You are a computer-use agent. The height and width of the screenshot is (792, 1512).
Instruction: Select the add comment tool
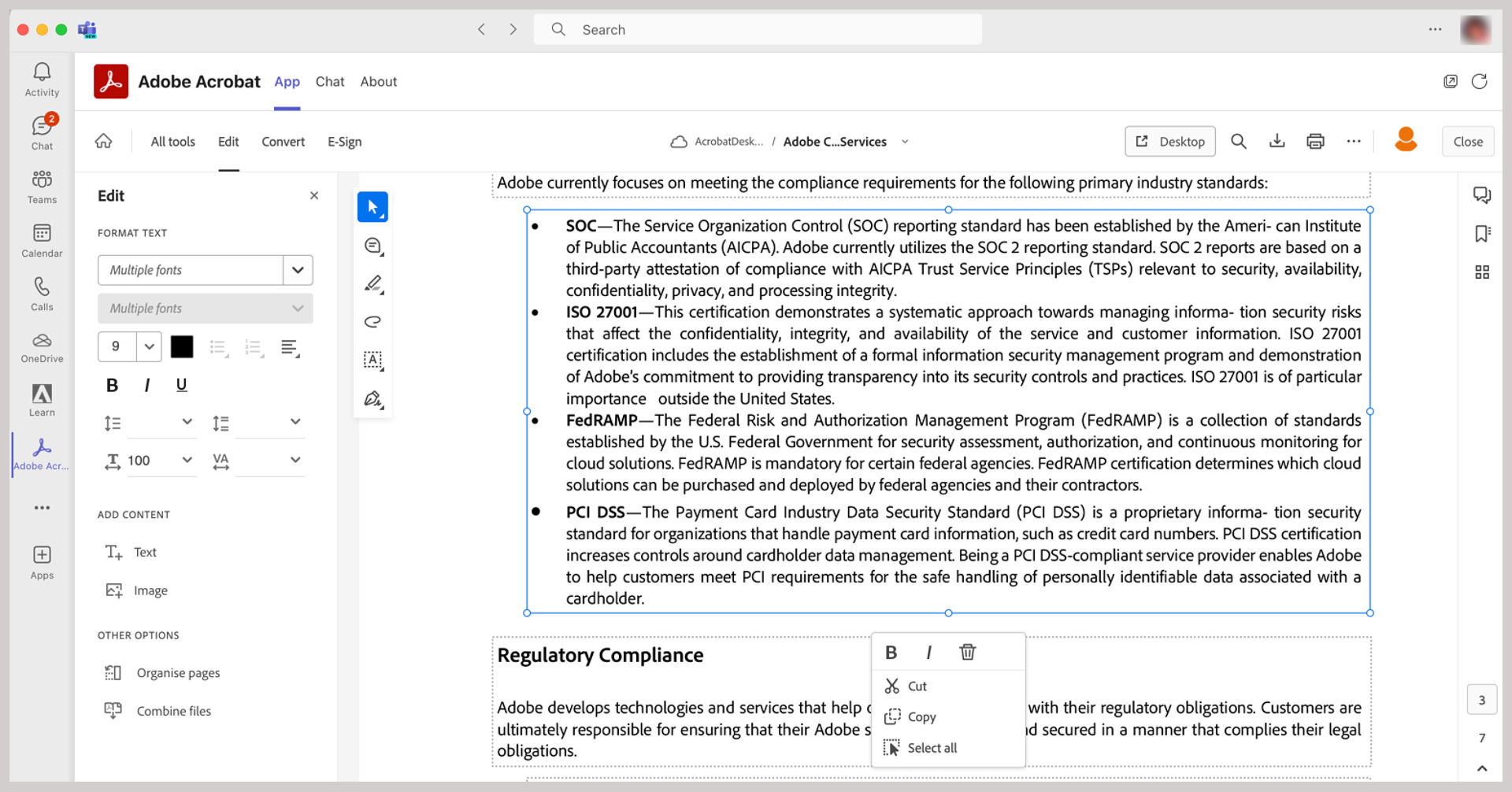coord(372,246)
